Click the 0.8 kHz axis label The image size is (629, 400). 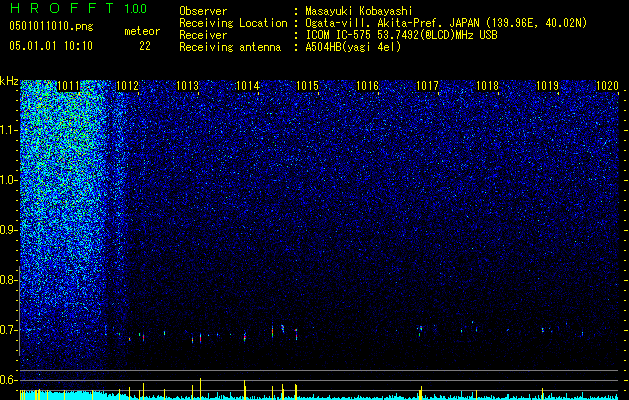point(9,280)
